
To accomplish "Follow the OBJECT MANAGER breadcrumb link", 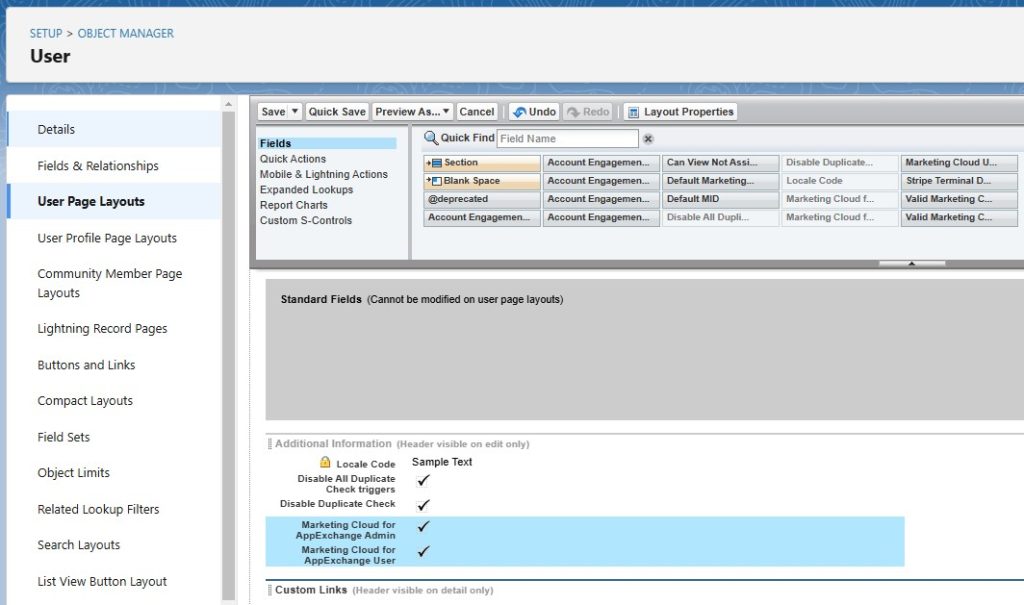I will coord(125,33).
